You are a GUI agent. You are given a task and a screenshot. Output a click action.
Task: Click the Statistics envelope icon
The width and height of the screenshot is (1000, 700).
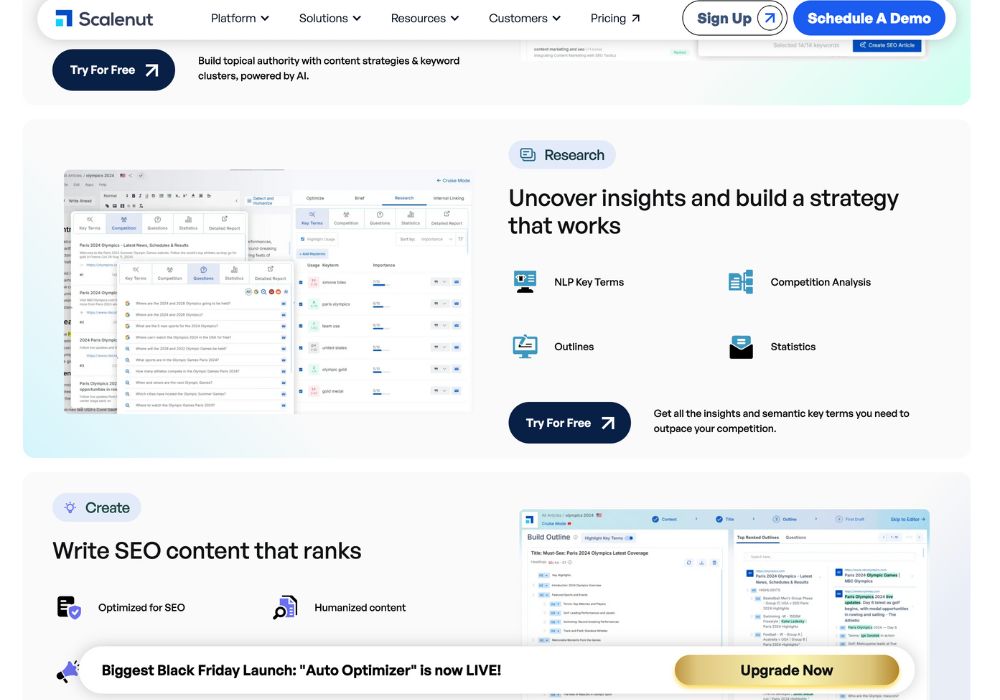[x=740, y=347]
